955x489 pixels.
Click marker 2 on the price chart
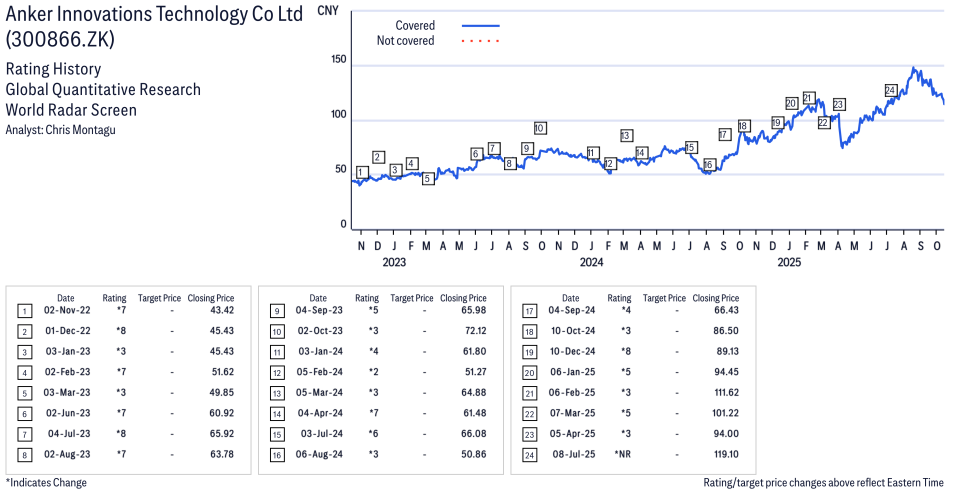378,157
